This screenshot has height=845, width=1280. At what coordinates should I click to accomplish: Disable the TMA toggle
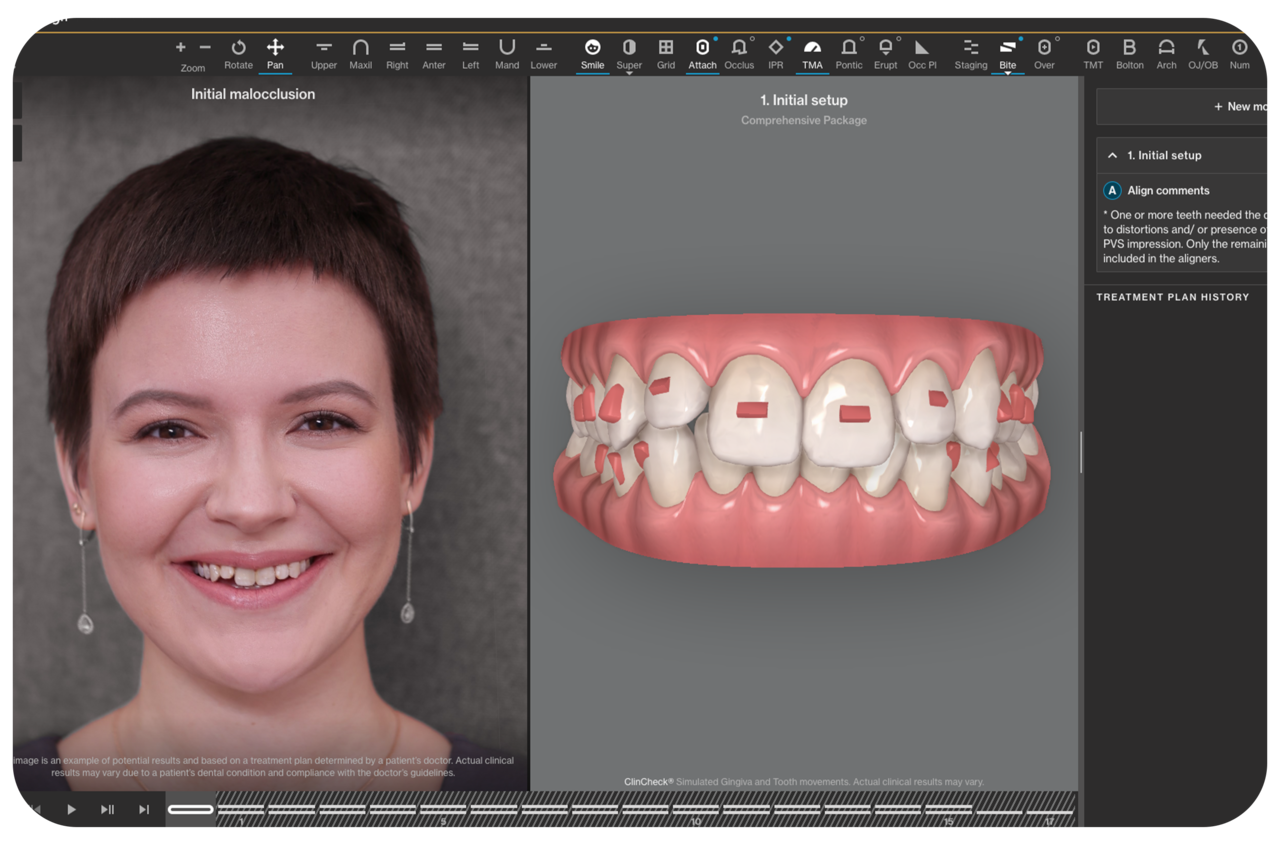pyautogui.click(x=812, y=48)
